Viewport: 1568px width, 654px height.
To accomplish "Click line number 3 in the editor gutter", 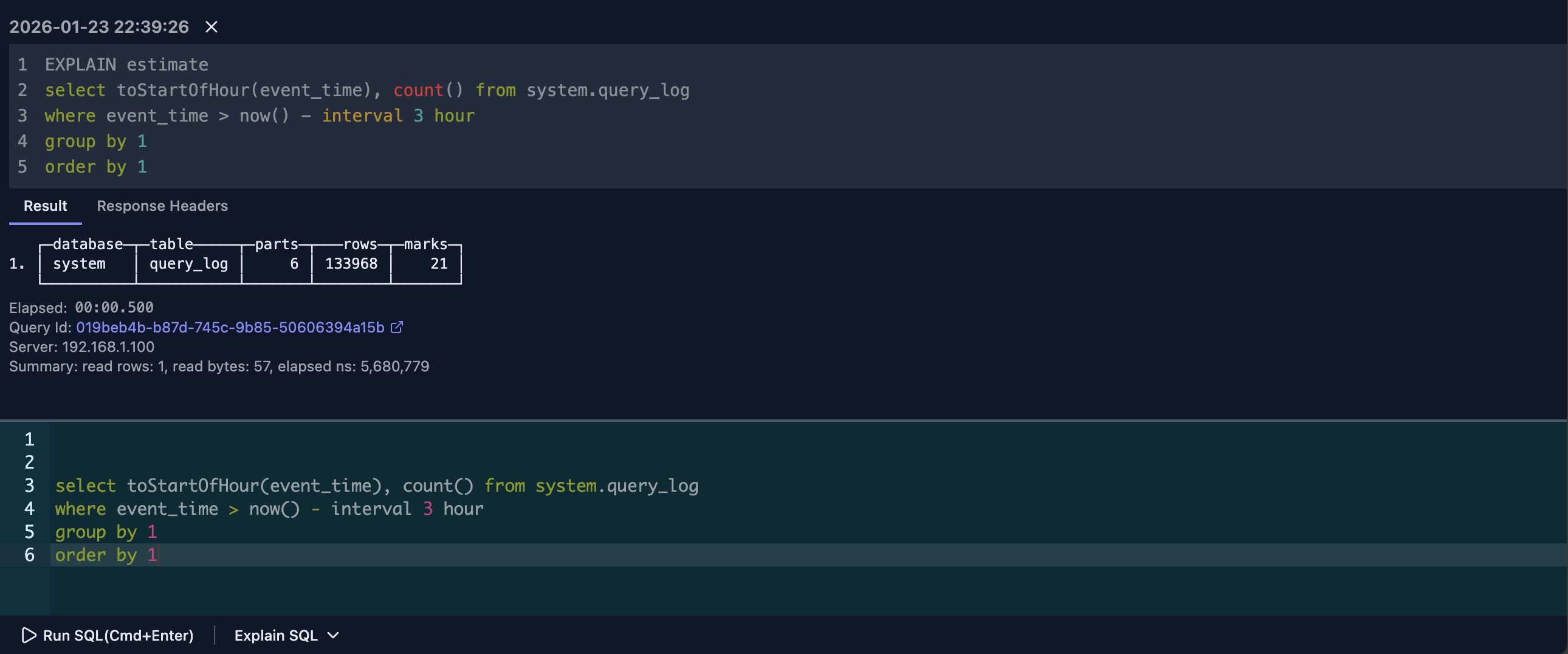I will click(29, 485).
